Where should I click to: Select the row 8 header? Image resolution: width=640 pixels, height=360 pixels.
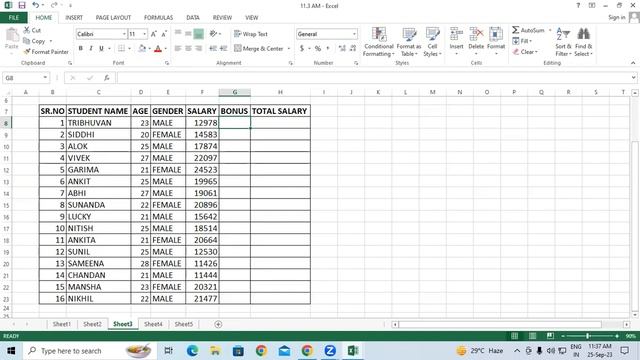coord(6,123)
